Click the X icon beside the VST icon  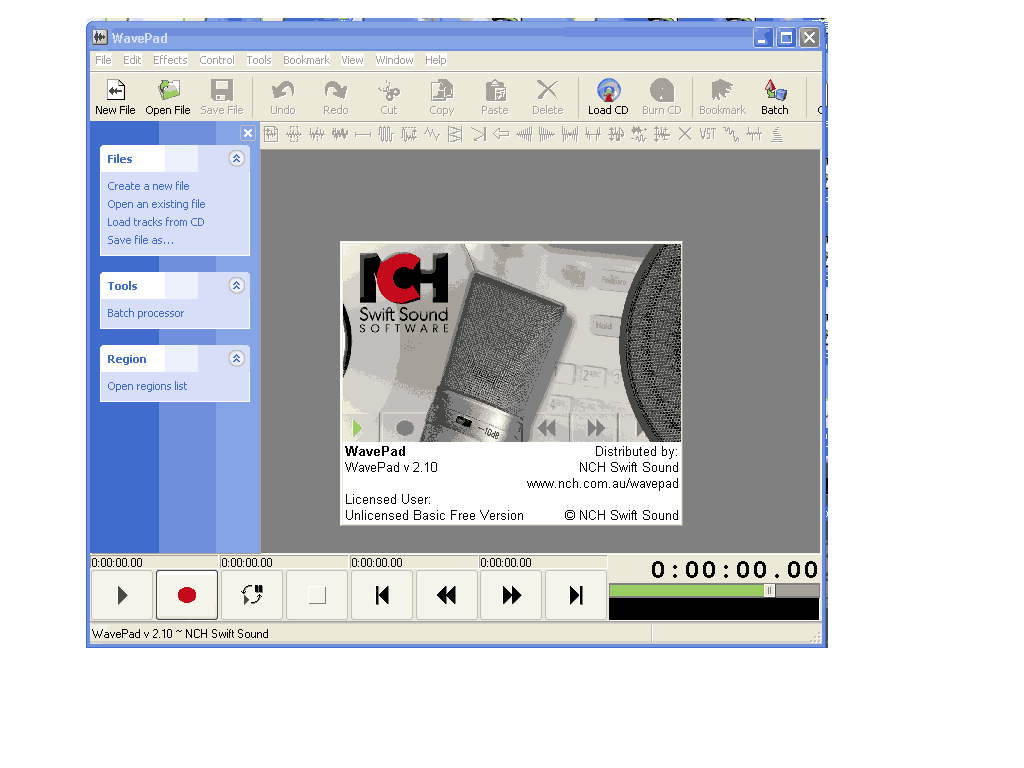point(684,135)
